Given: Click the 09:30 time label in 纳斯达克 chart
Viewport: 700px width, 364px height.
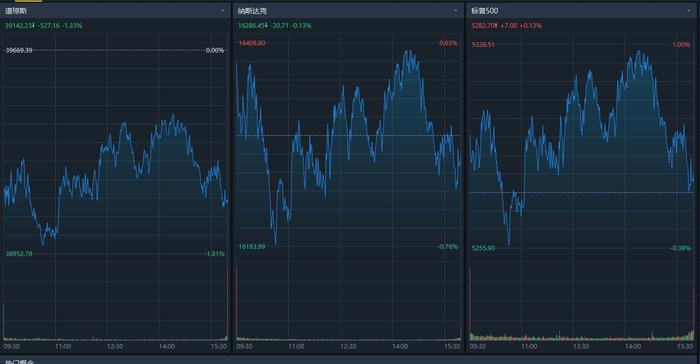Looking at the screenshot, I should 245,346.
